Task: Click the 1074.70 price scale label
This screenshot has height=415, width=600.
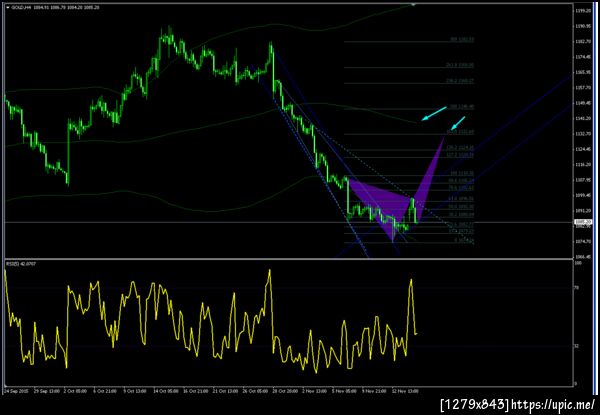Action: (x=583, y=241)
